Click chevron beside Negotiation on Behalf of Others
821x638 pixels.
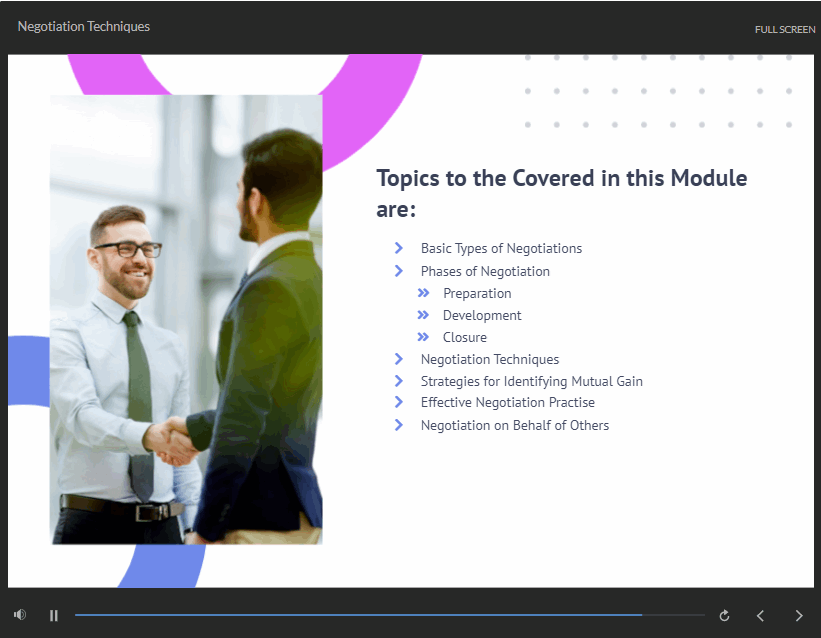click(398, 425)
